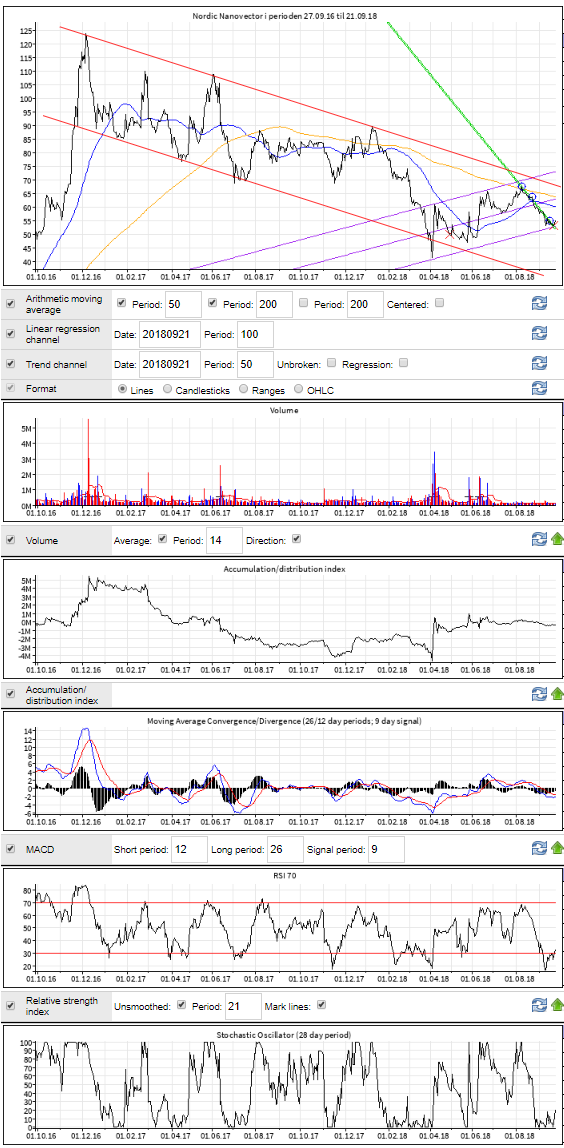The image size is (564, 1148).
Task: Refresh the MACD indicator
Action: click(538, 848)
